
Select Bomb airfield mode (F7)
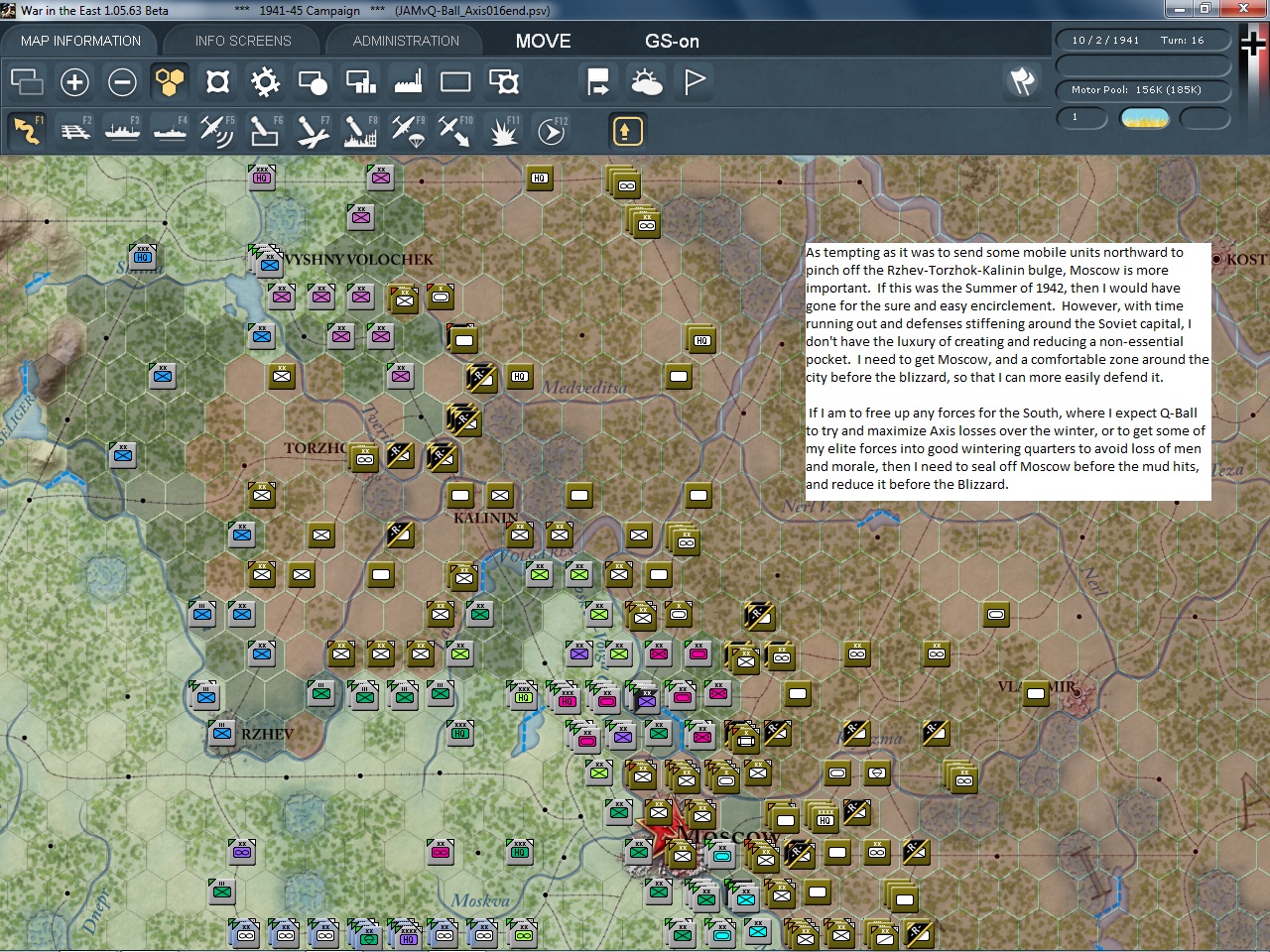point(313,131)
